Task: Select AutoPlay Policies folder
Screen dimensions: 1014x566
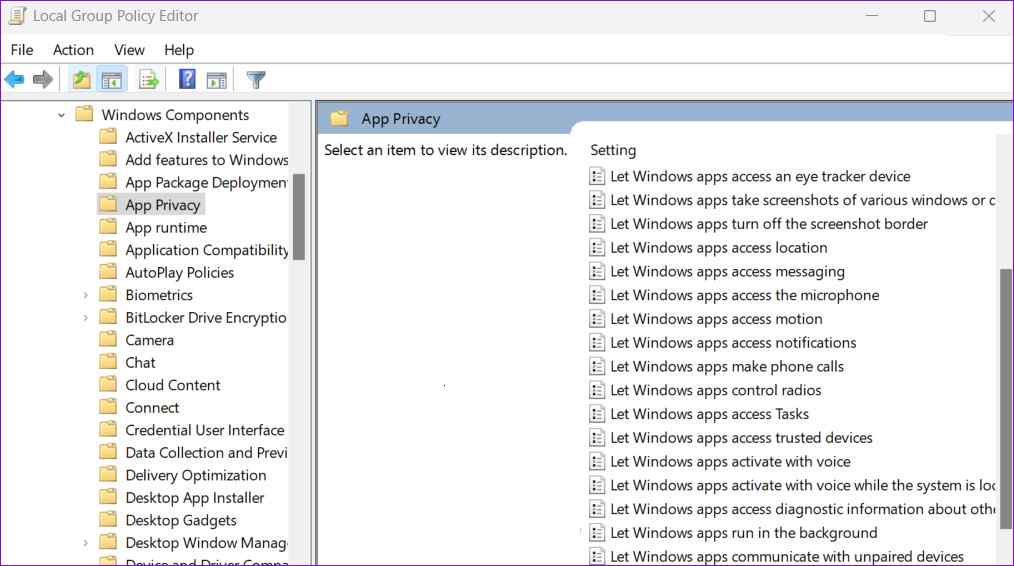Action: click(x=179, y=272)
